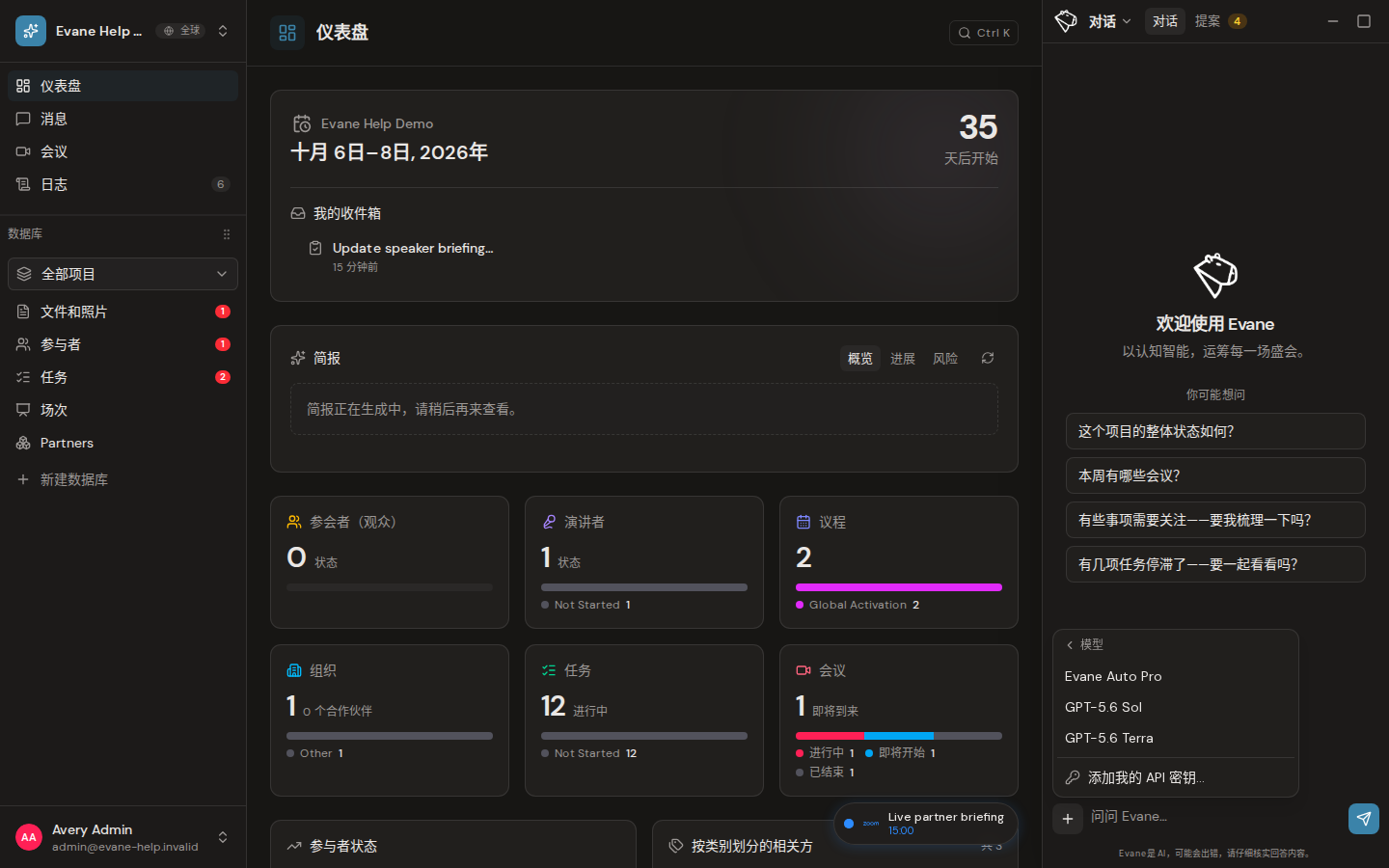Open 消息 in the sidebar
Screen dimensions: 1389x868
(123, 119)
